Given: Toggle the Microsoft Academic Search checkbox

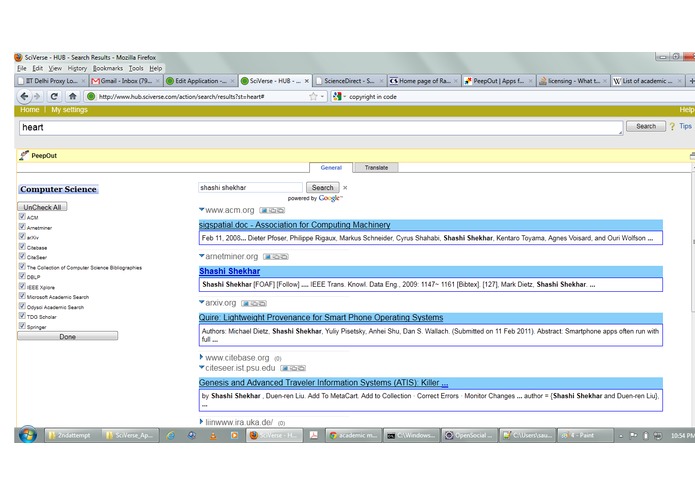Looking at the screenshot, I should point(22,296).
